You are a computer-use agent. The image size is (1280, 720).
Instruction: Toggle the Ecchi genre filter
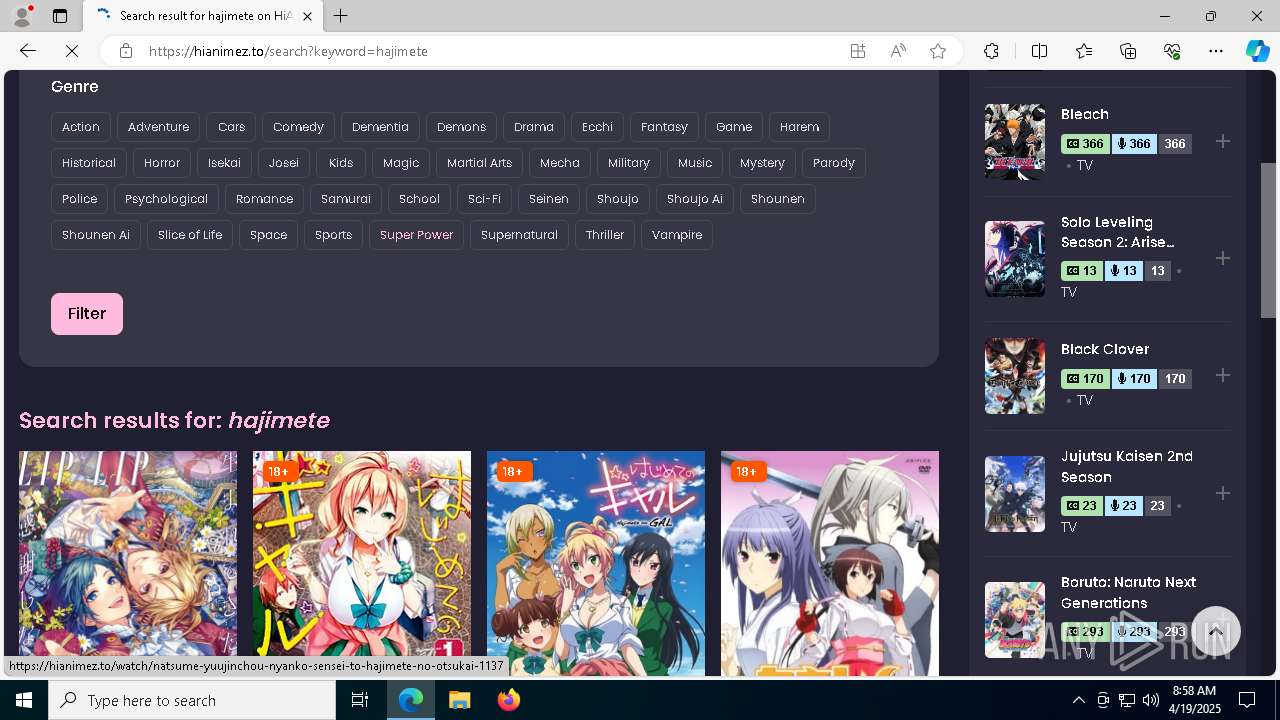click(x=597, y=127)
